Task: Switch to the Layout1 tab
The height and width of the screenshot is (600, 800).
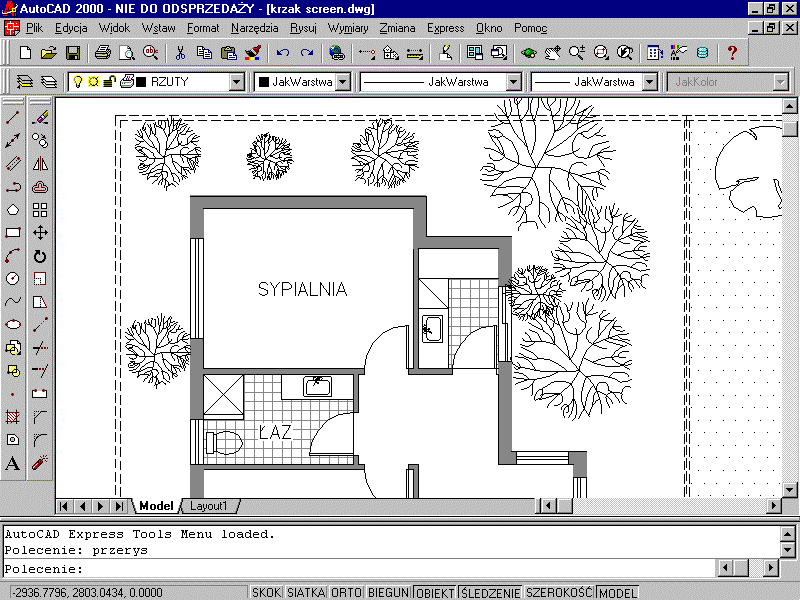Action: (208, 506)
